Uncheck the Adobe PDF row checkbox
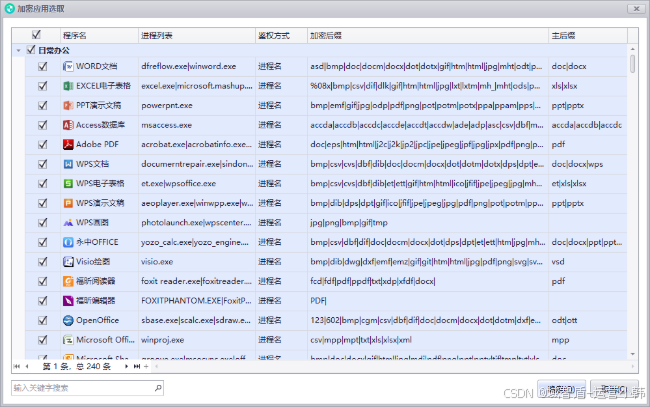Screen dimensions: 650x407 (x=42, y=144)
